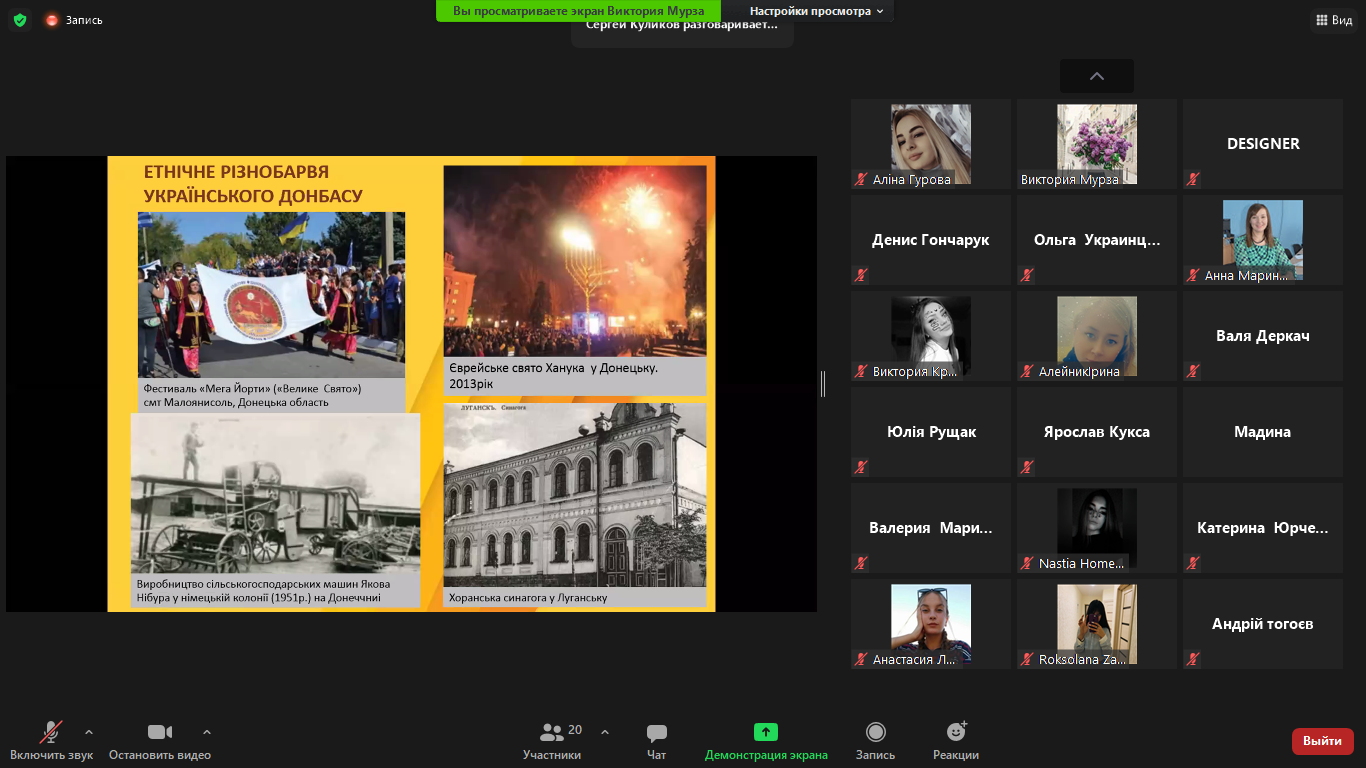Expand the arrow next to Участники
Image resolution: width=1366 pixels, height=768 pixels.
(x=605, y=731)
